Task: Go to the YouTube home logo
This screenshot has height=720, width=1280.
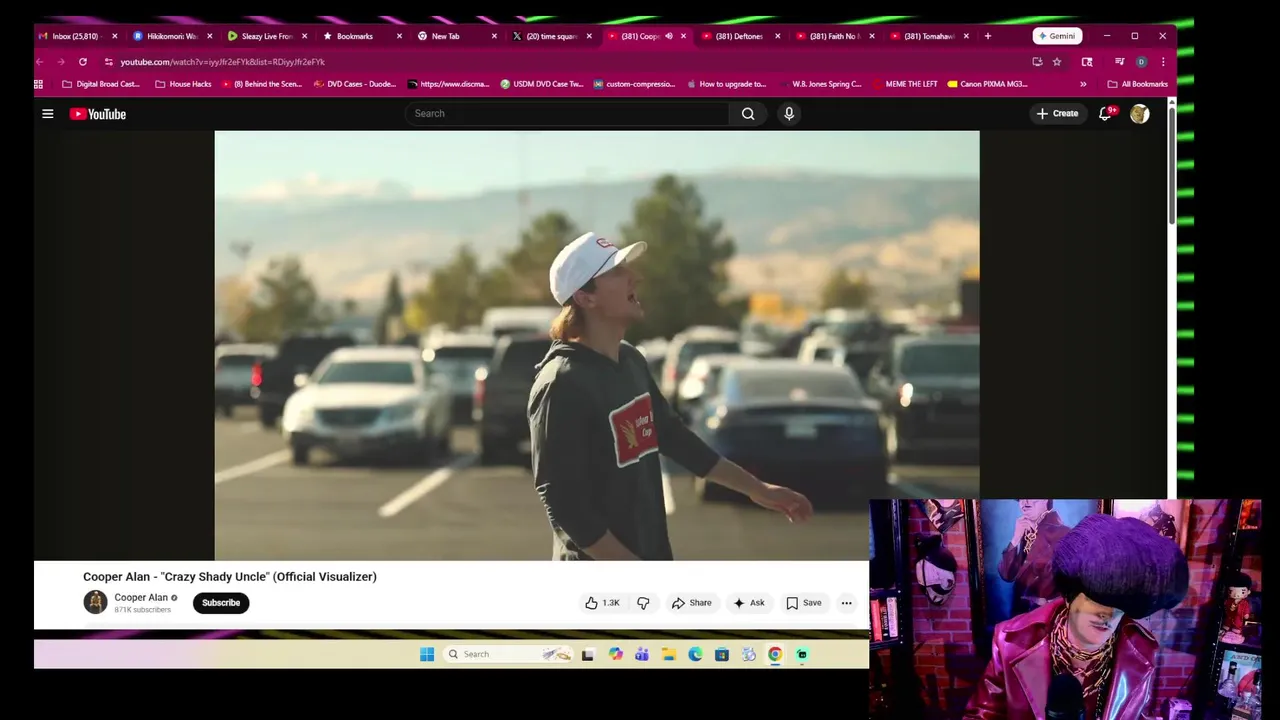Action: click(x=98, y=114)
